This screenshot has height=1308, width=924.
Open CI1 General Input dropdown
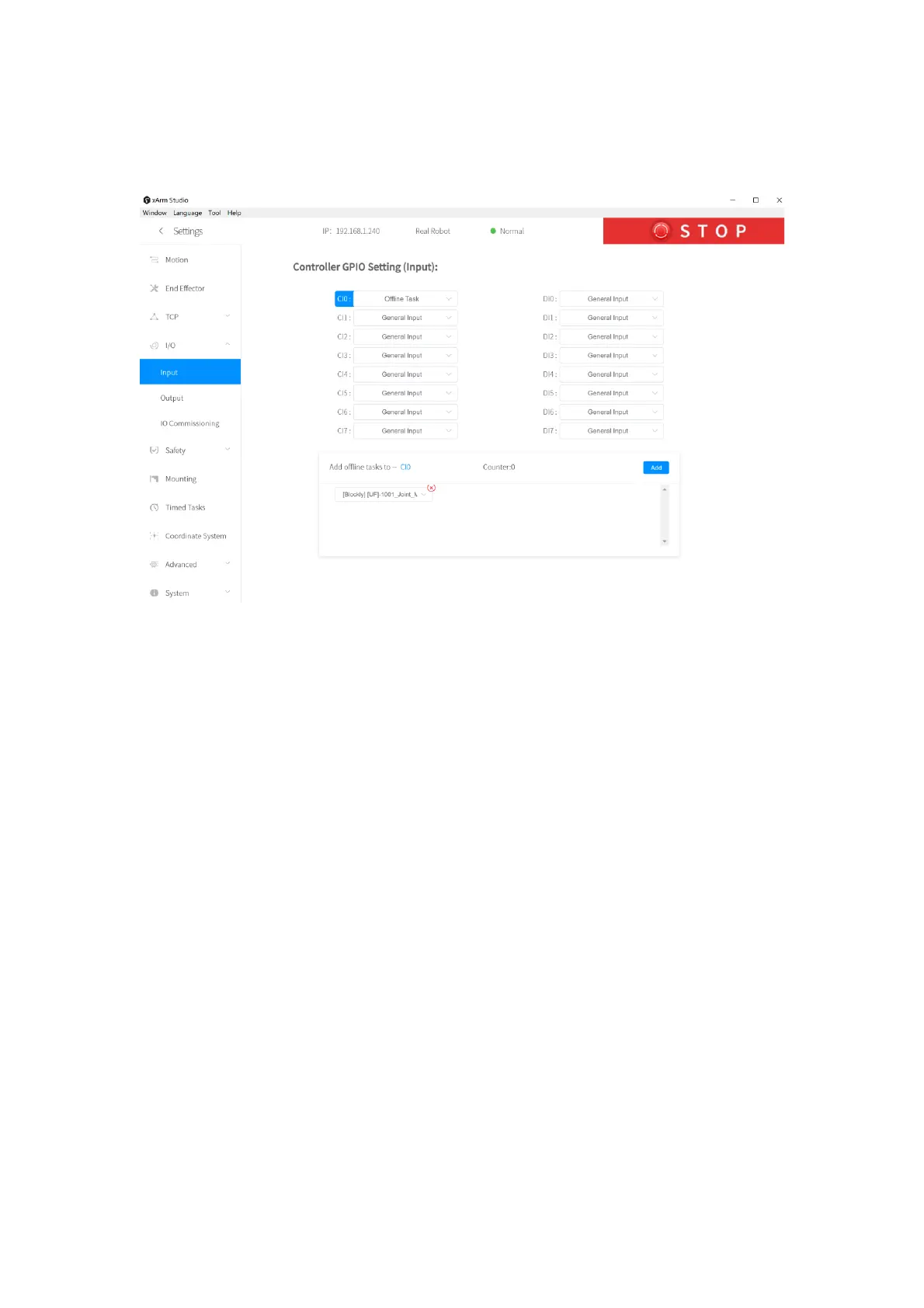(405, 318)
